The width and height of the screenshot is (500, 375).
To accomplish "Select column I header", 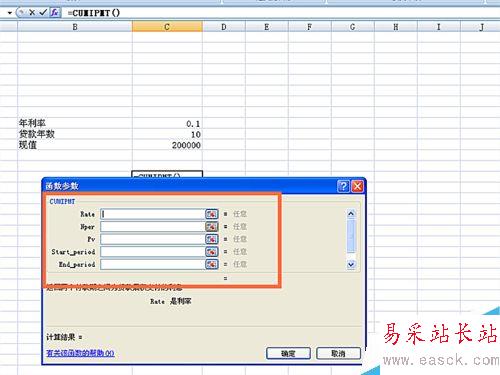I will coord(439,27).
